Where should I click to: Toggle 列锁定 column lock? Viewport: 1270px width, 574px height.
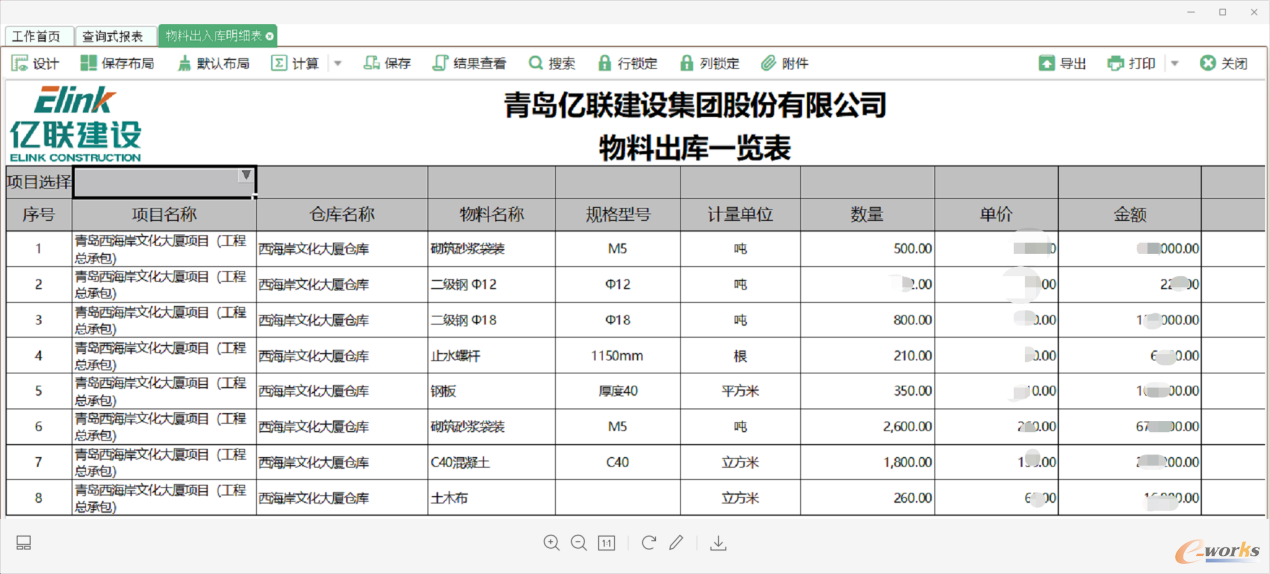point(709,63)
